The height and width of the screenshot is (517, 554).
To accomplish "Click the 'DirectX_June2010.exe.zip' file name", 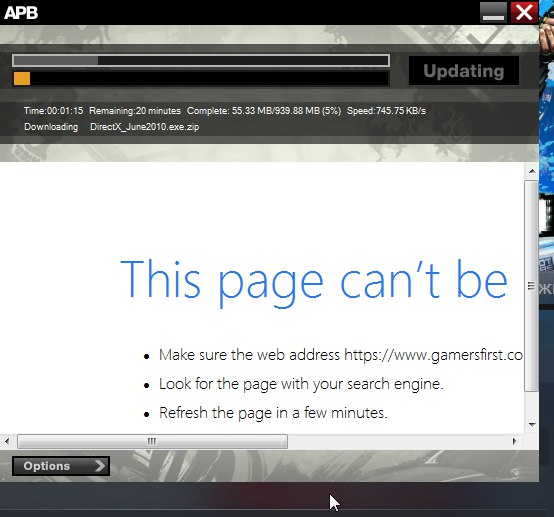I will 145,127.
